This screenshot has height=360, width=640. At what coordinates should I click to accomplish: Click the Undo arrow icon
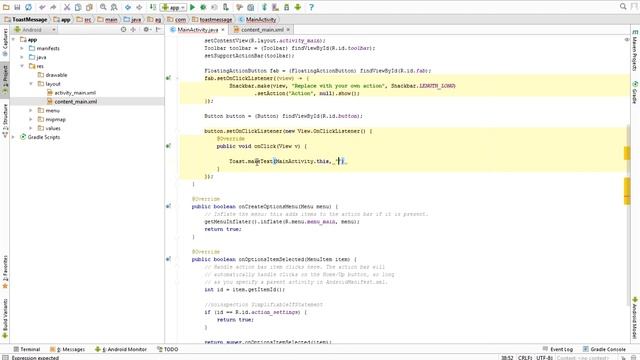[42, 7]
